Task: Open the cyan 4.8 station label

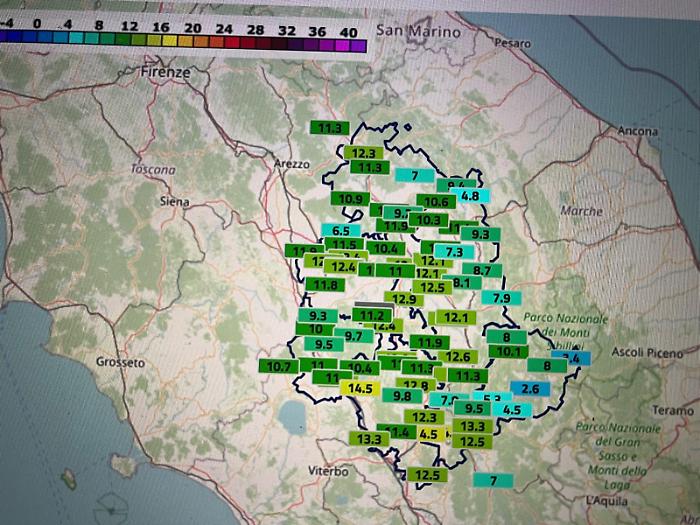Action: [x=473, y=196]
